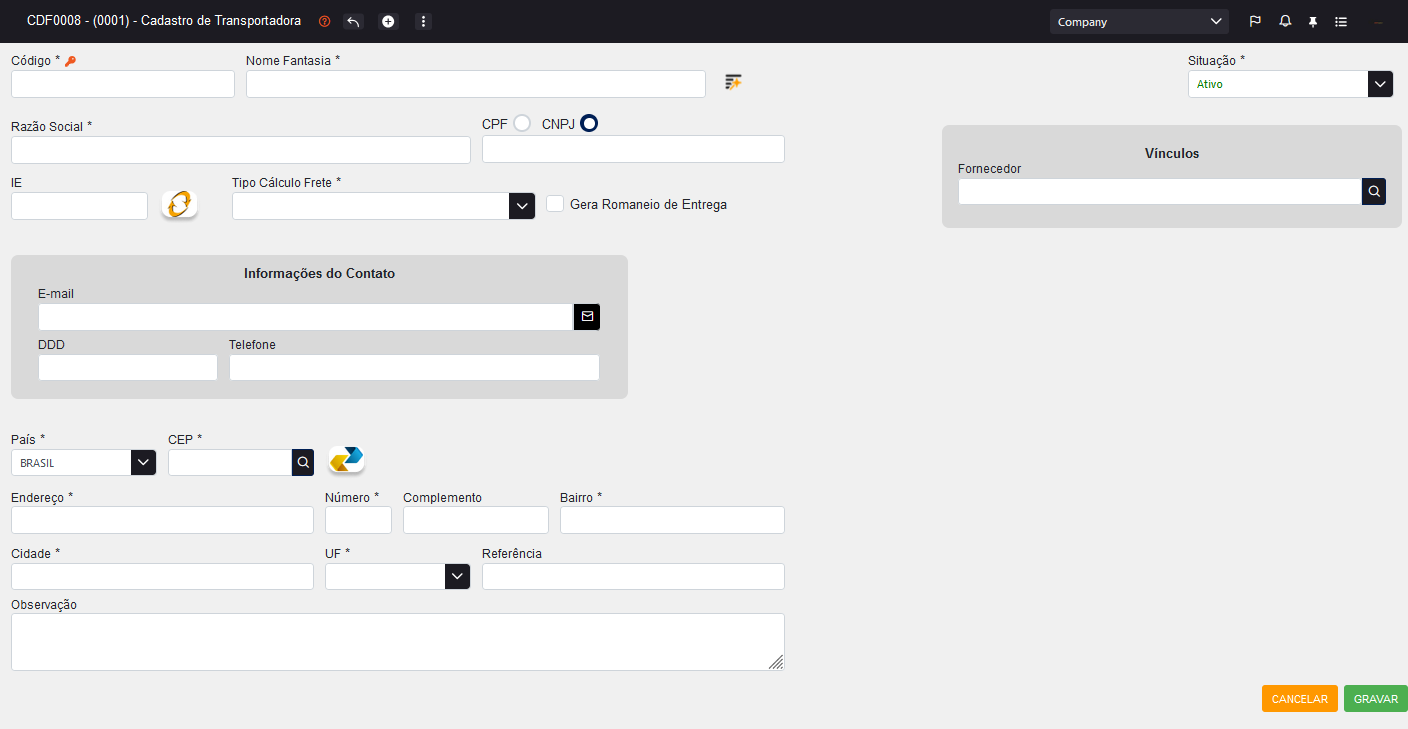Click the CEP input field
The image size is (1408, 729).
[230, 462]
